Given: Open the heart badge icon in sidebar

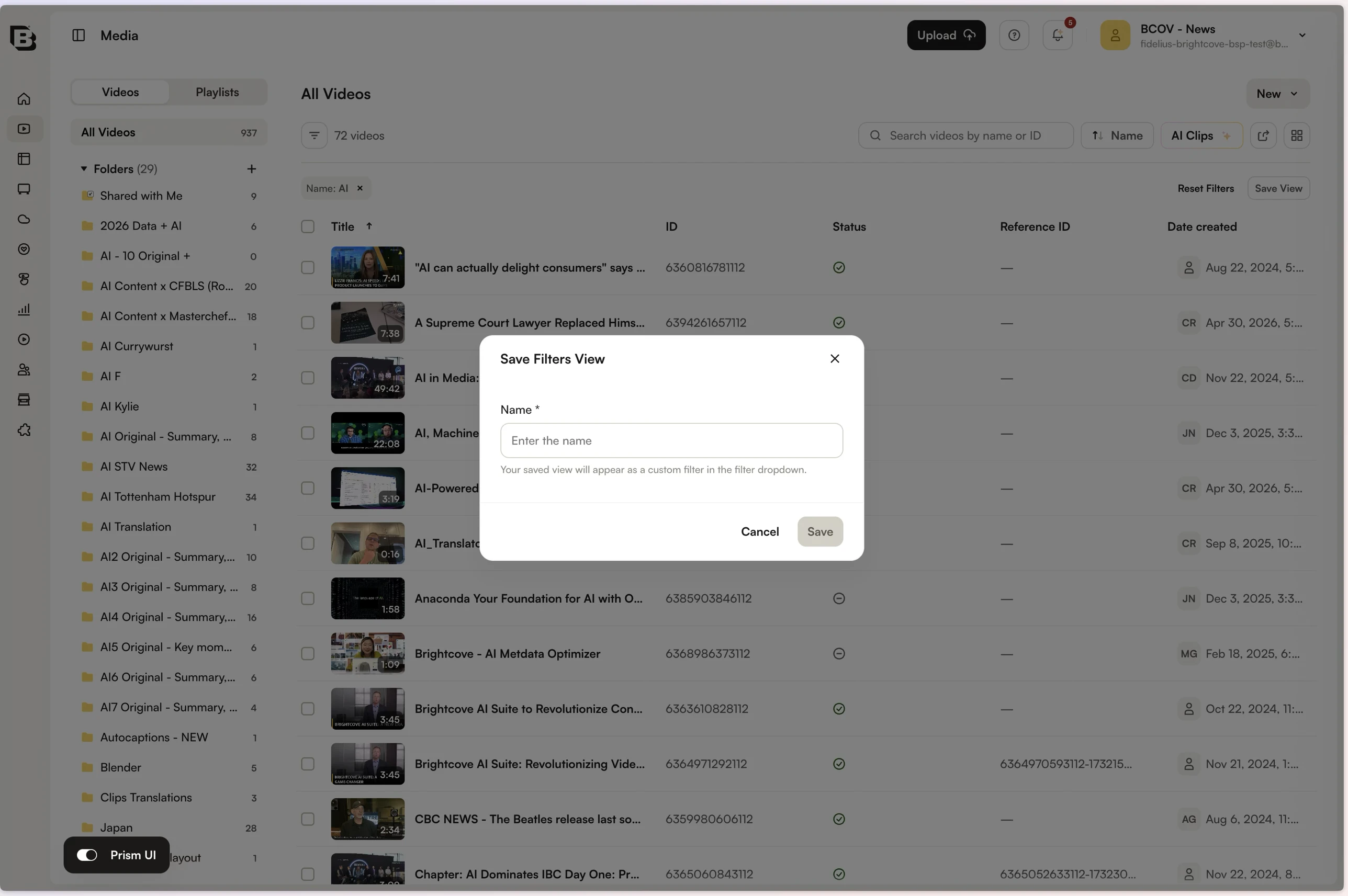Looking at the screenshot, I should tap(24, 249).
